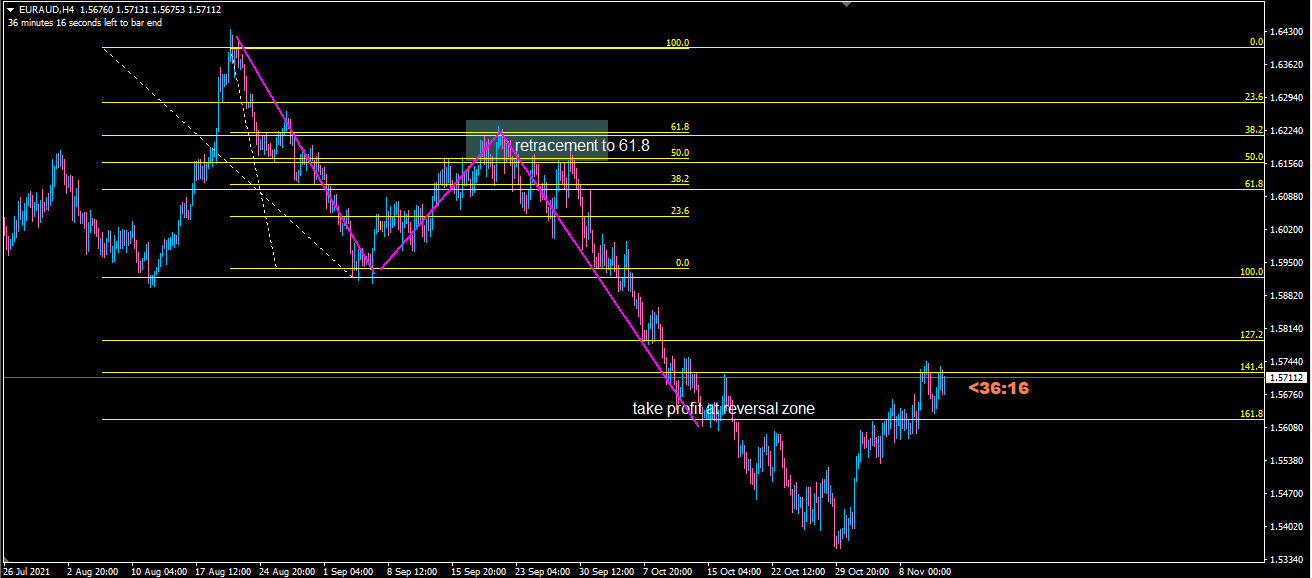Select the 50.0 Fibonacci level line
Image resolution: width=1312 pixels, height=578 pixels.
coord(400,158)
